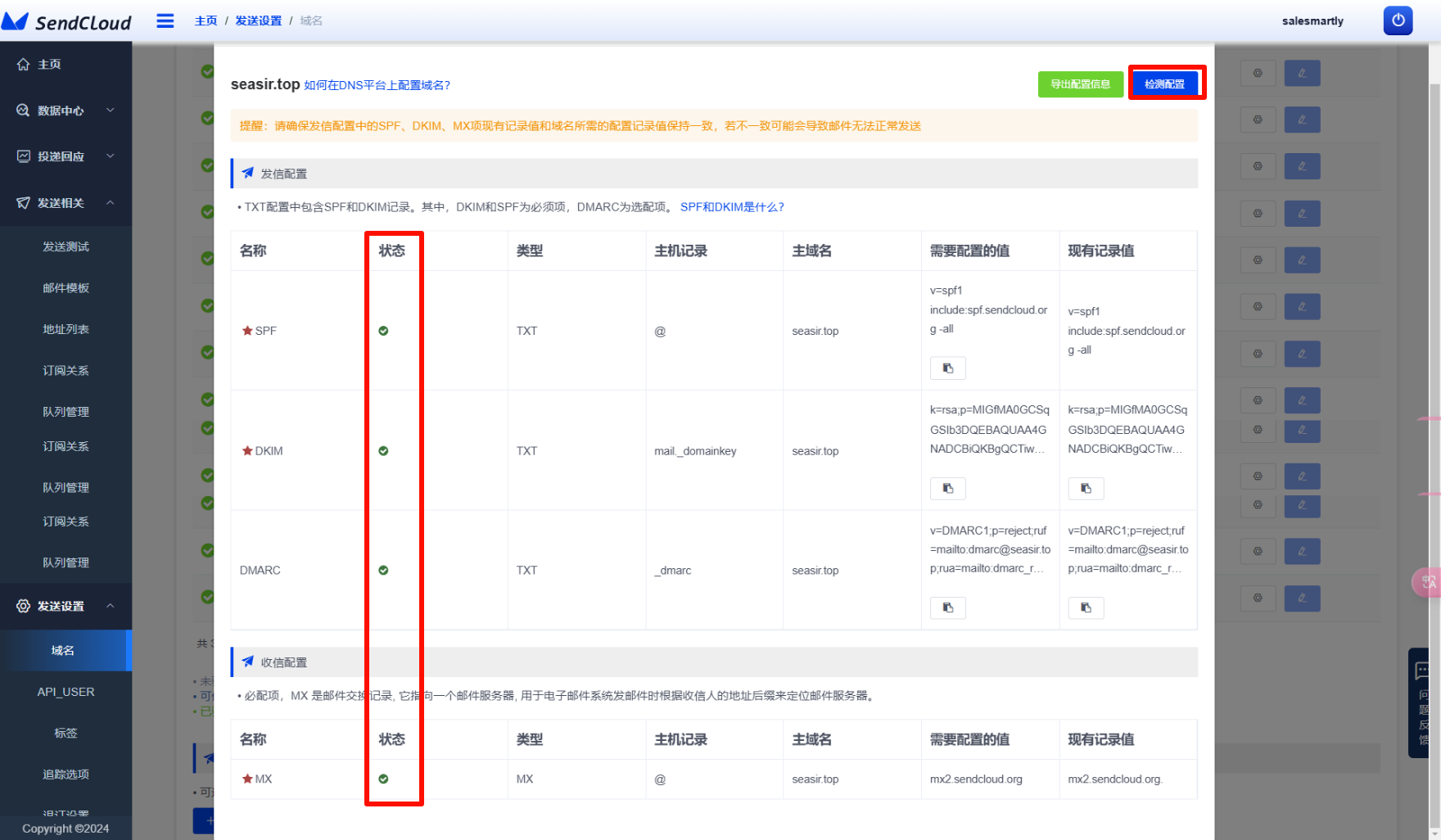Click the 检测配置 button
1441x840 pixels.
[x=1164, y=84]
